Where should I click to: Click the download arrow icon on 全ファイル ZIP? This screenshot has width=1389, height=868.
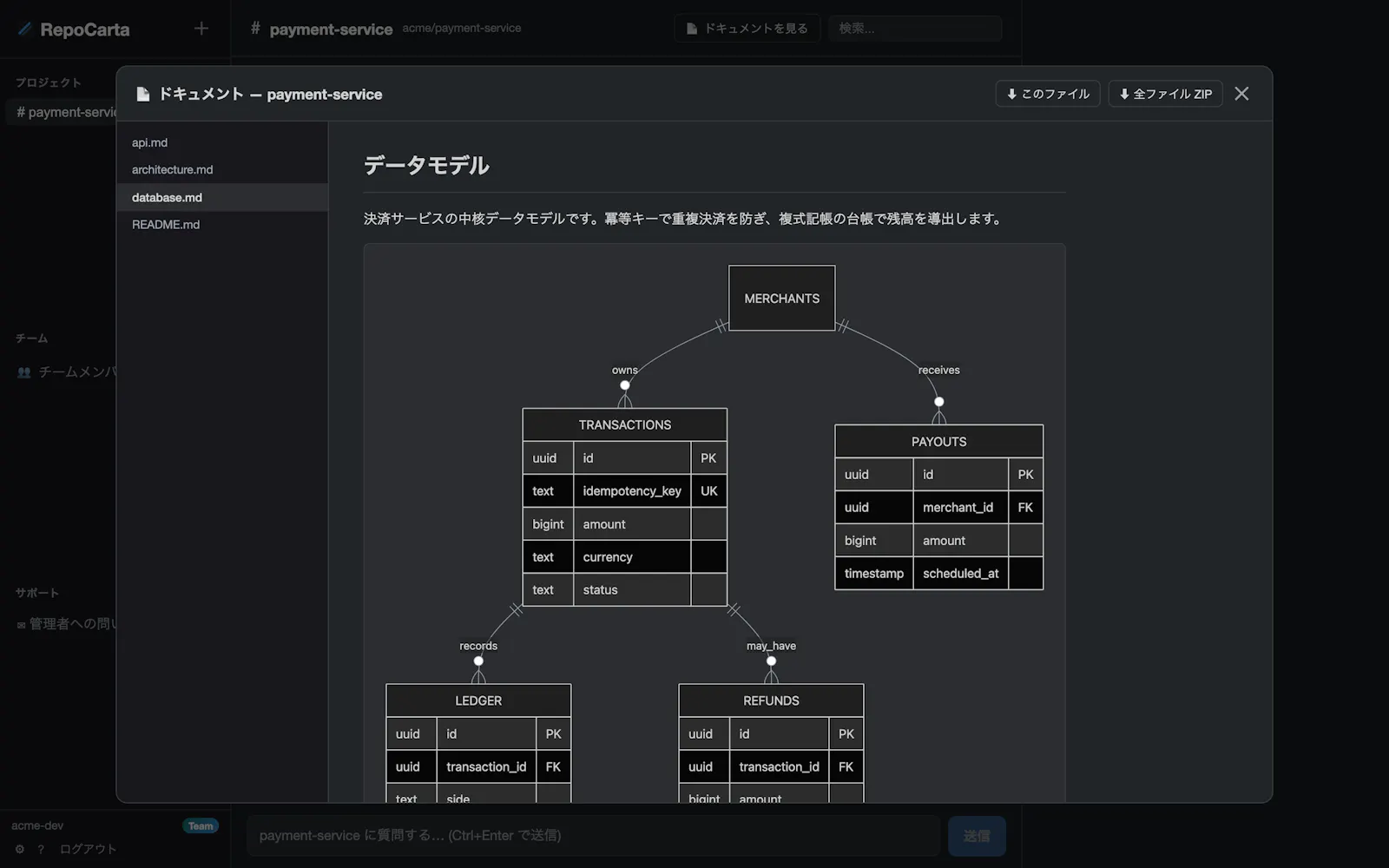tap(1124, 94)
